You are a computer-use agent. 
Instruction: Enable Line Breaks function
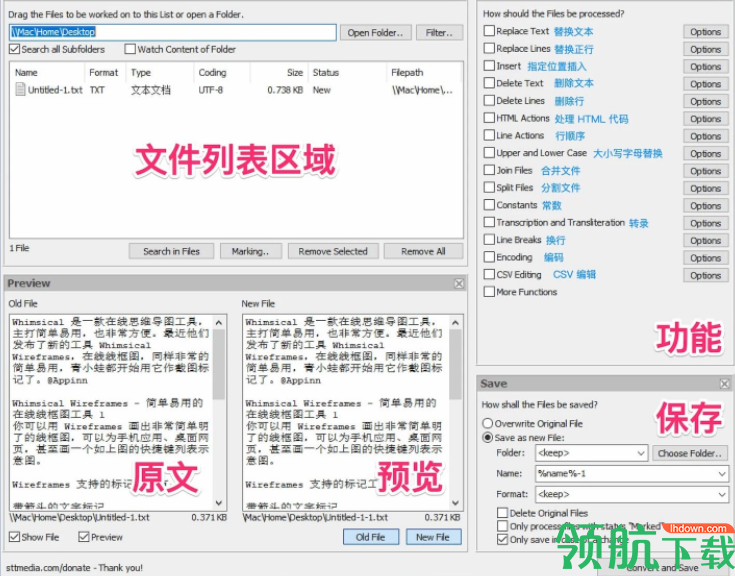coord(489,239)
